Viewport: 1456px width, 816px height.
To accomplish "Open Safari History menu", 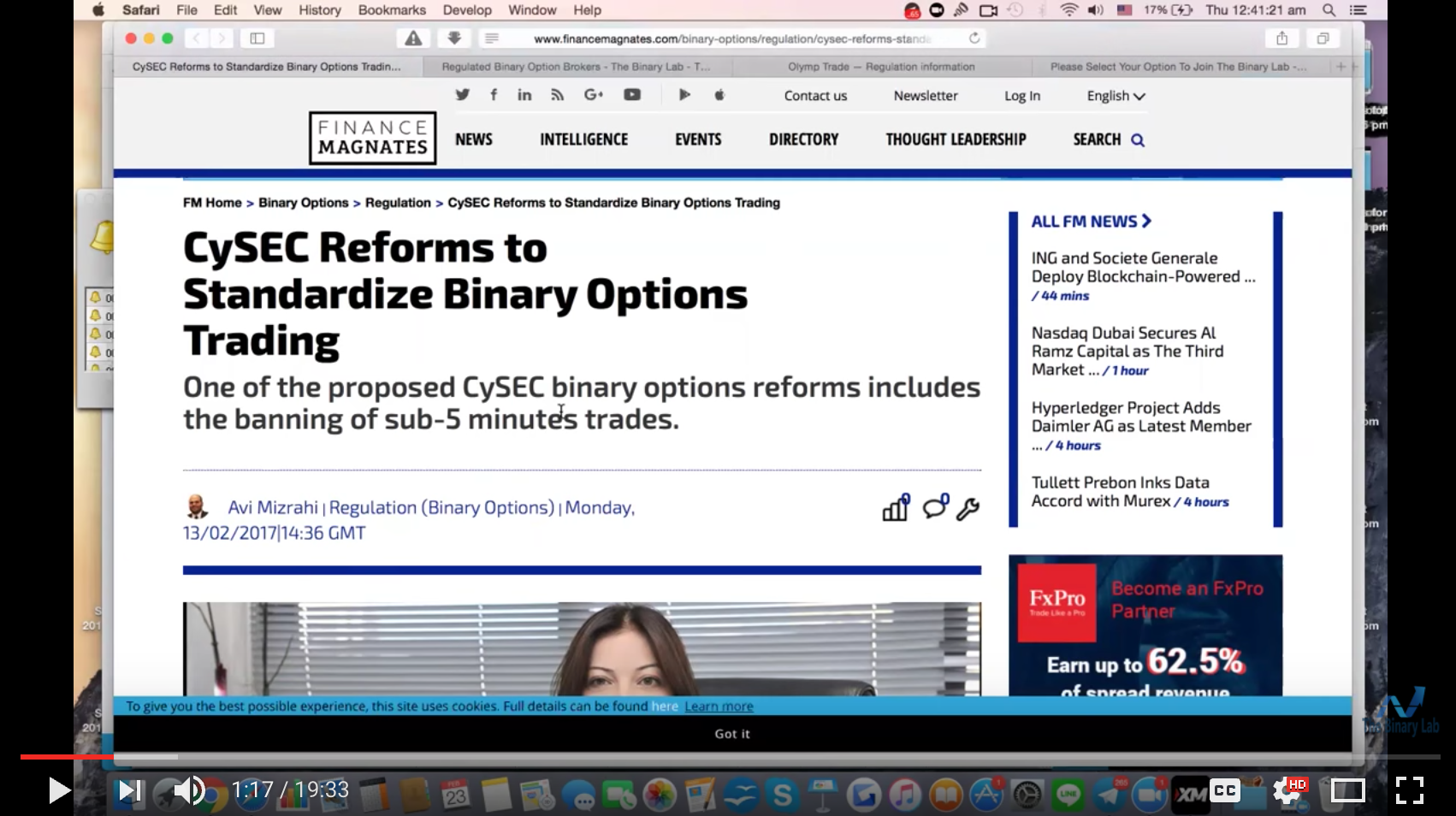I will tap(320, 10).
